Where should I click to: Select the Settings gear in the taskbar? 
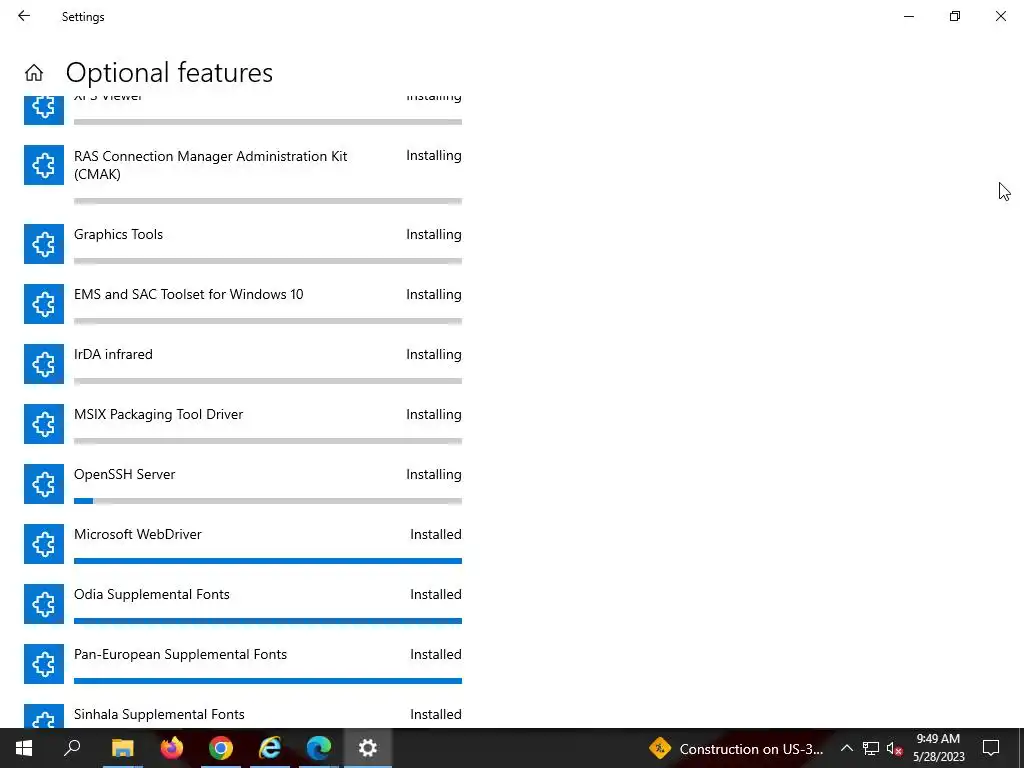coord(368,748)
